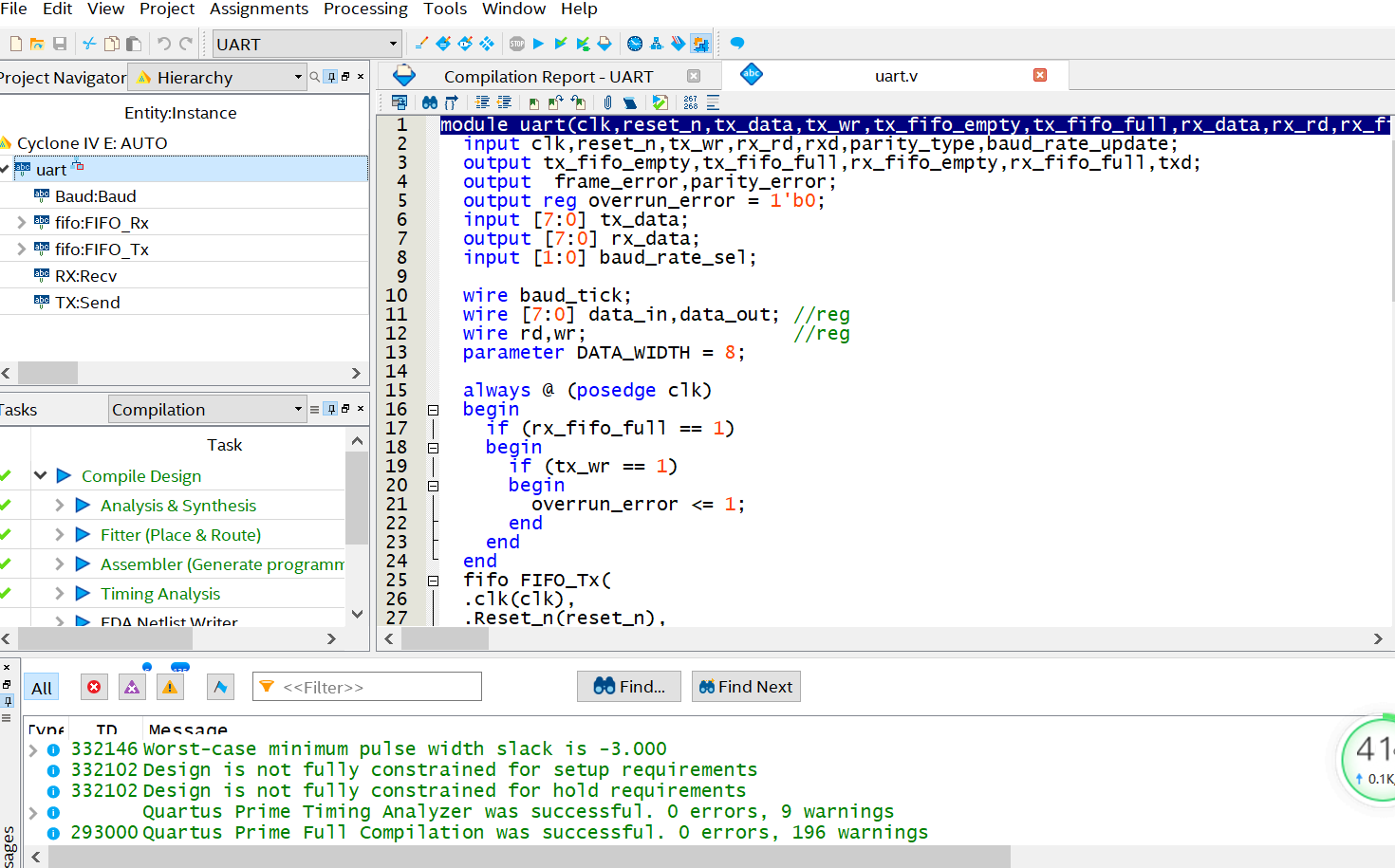Pin the Project Navigator panel
The height and width of the screenshot is (868, 1395).
coord(331,77)
